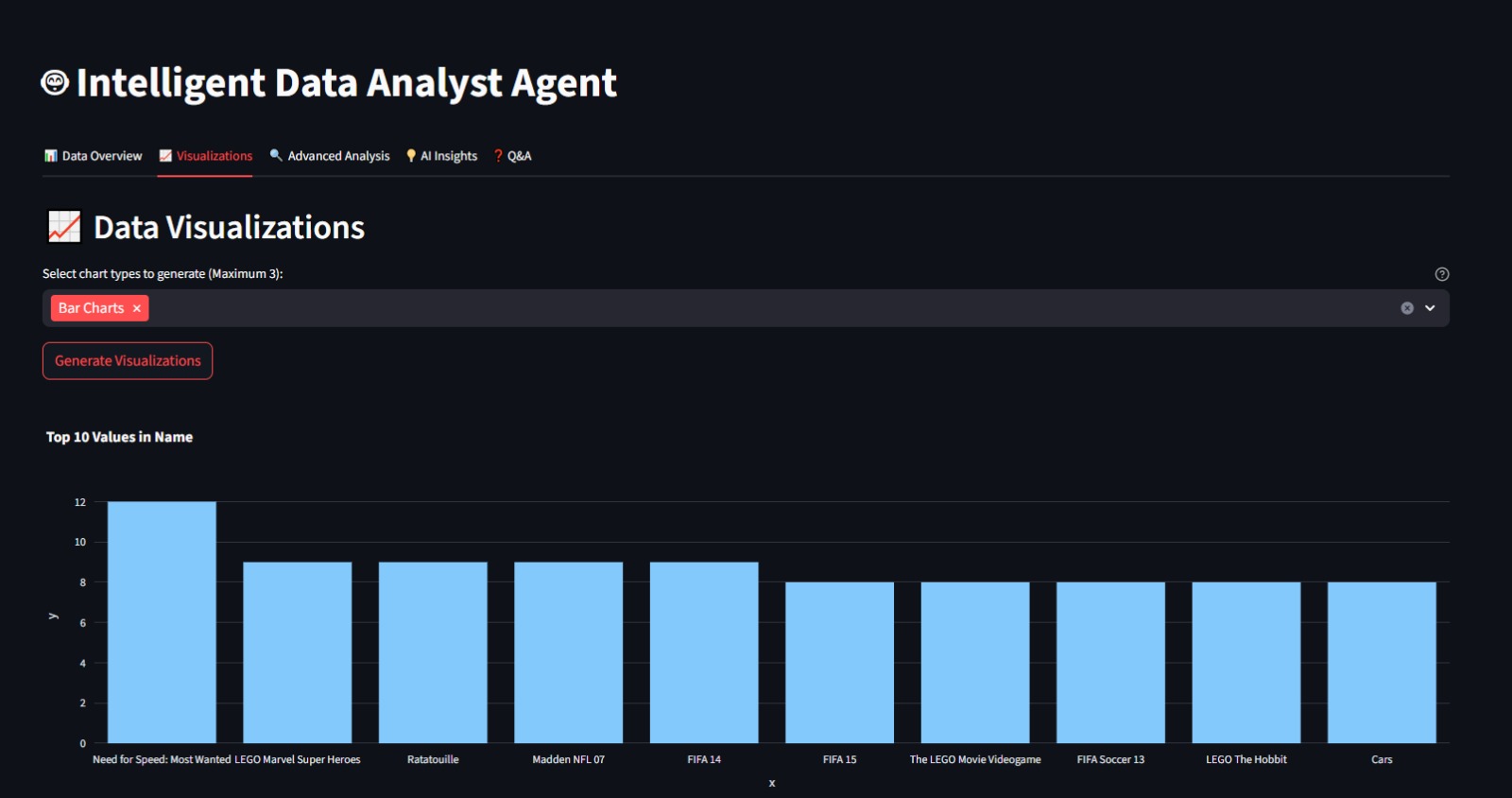
Task: Click the Need for Speed: Most Wanted bar
Action: (x=162, y=622)
